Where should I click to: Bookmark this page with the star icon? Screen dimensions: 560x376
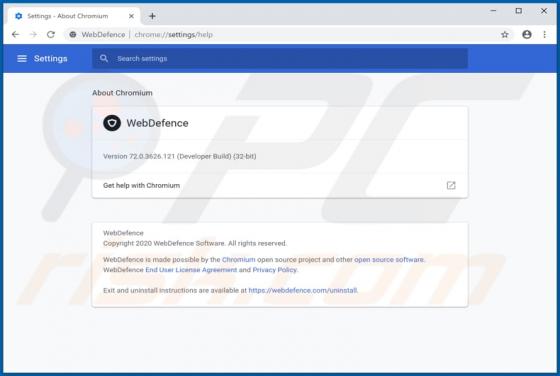[x=505, y=35]
